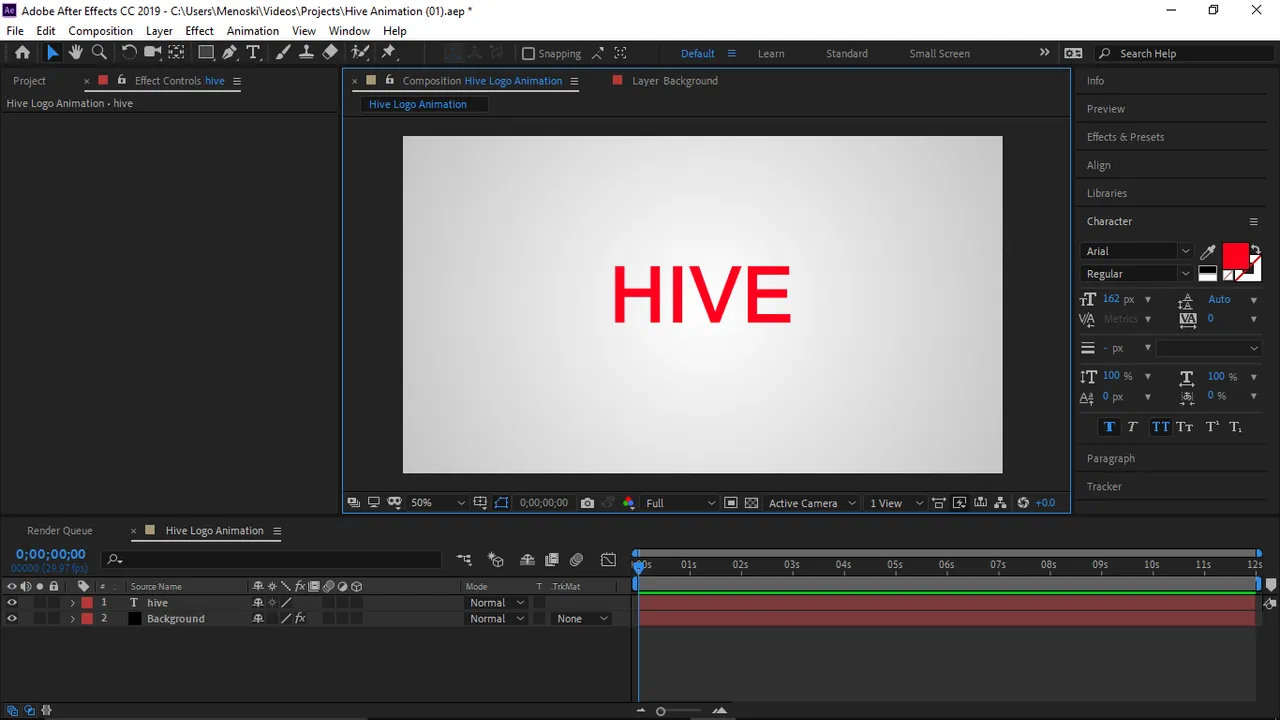
Task: Click the composition mini-flowchart timeline icon
Action: (464, 560)
